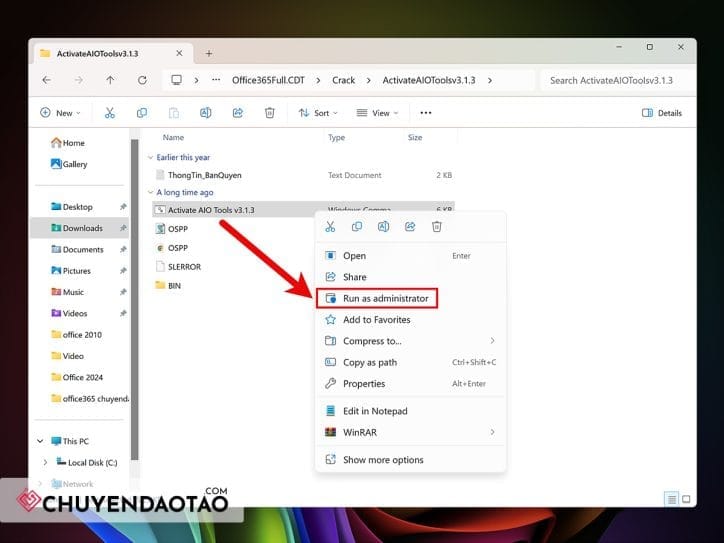The width and height of the screenshot is (724, 543).
Task: Click the Paste icon in the Explorer toolbar
Action: point(174,113)
